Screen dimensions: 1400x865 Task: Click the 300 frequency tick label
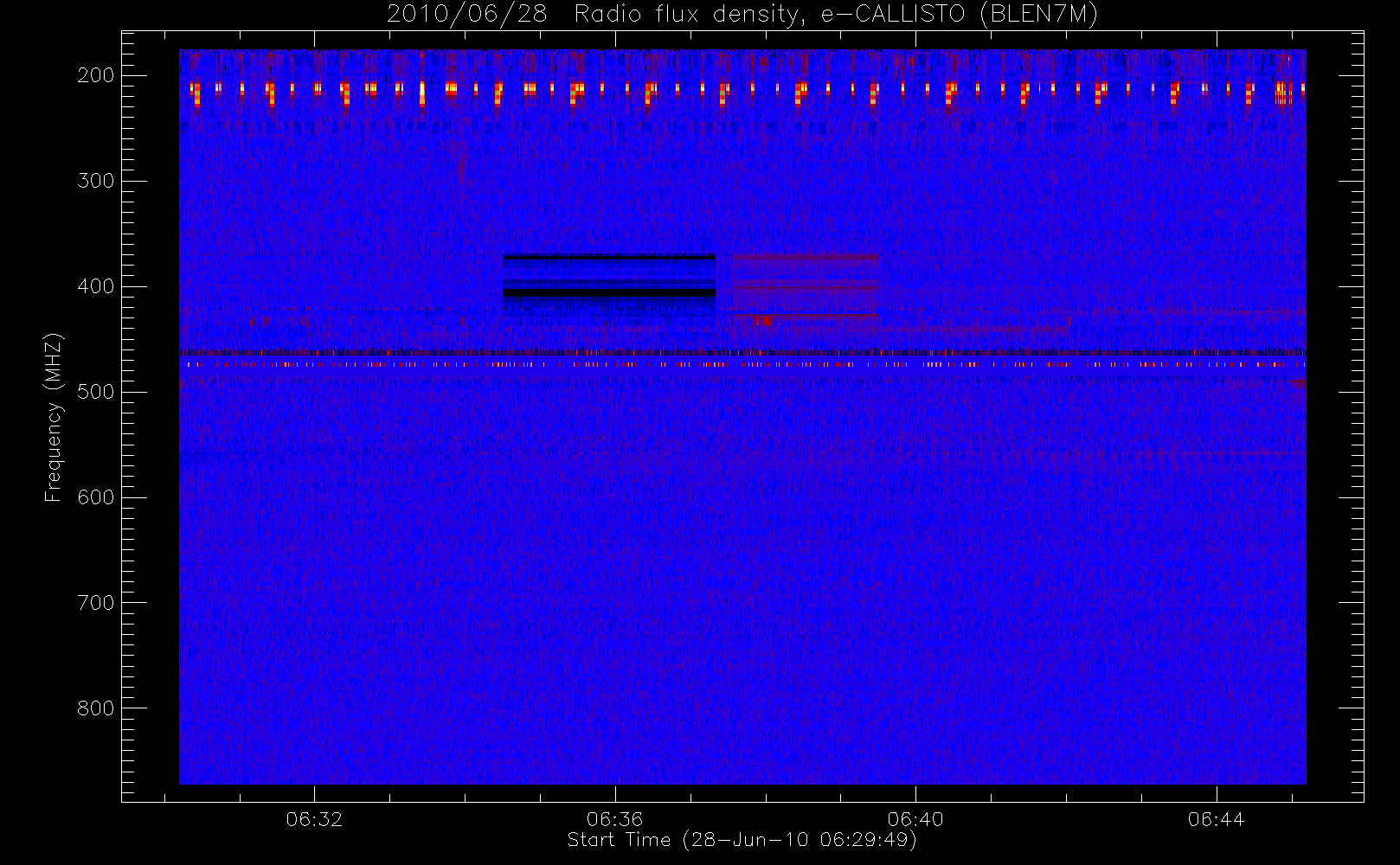(x=96, y=181)
